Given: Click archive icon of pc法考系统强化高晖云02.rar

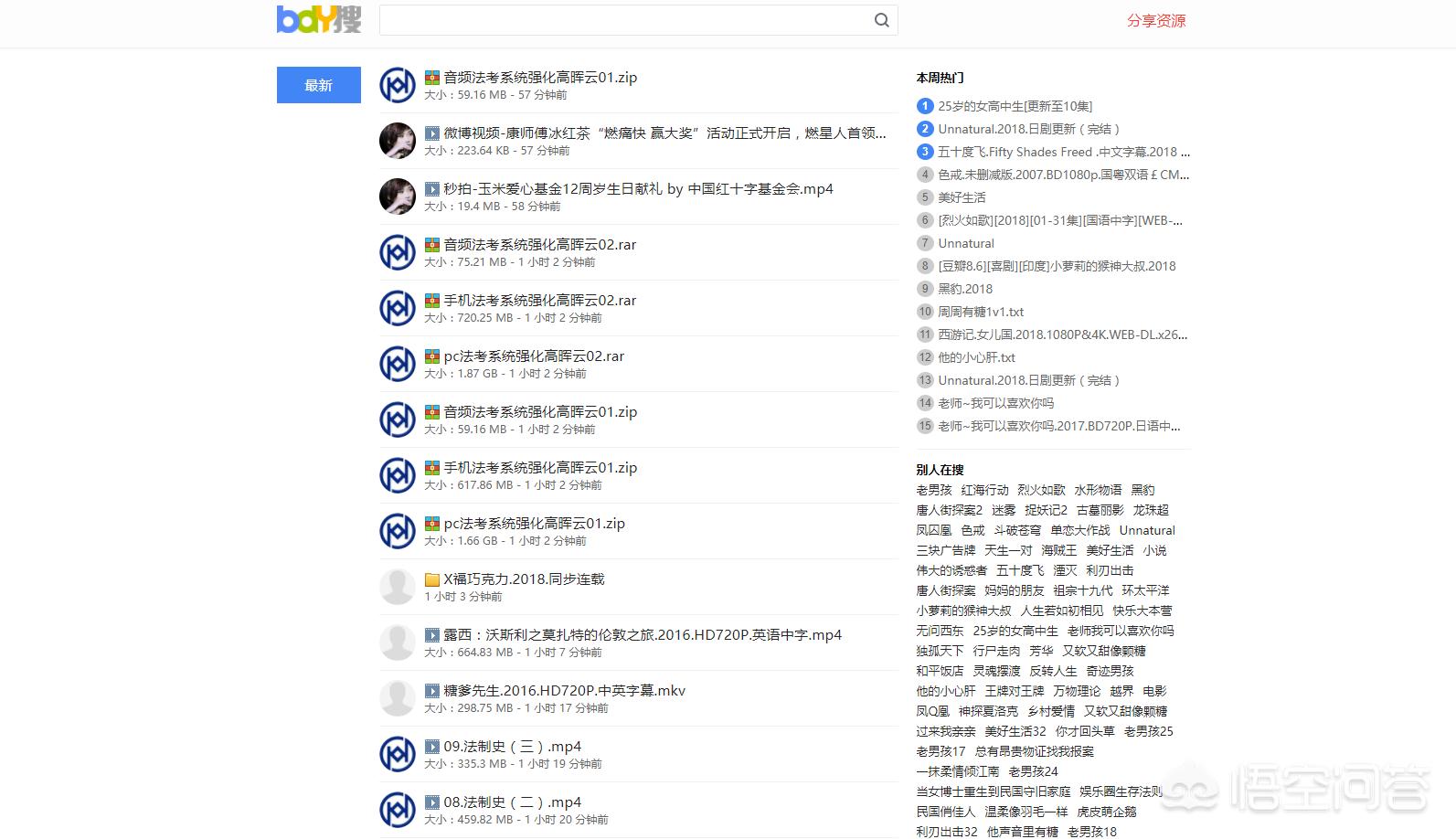Looking at the screenshot, I should 432,356.
